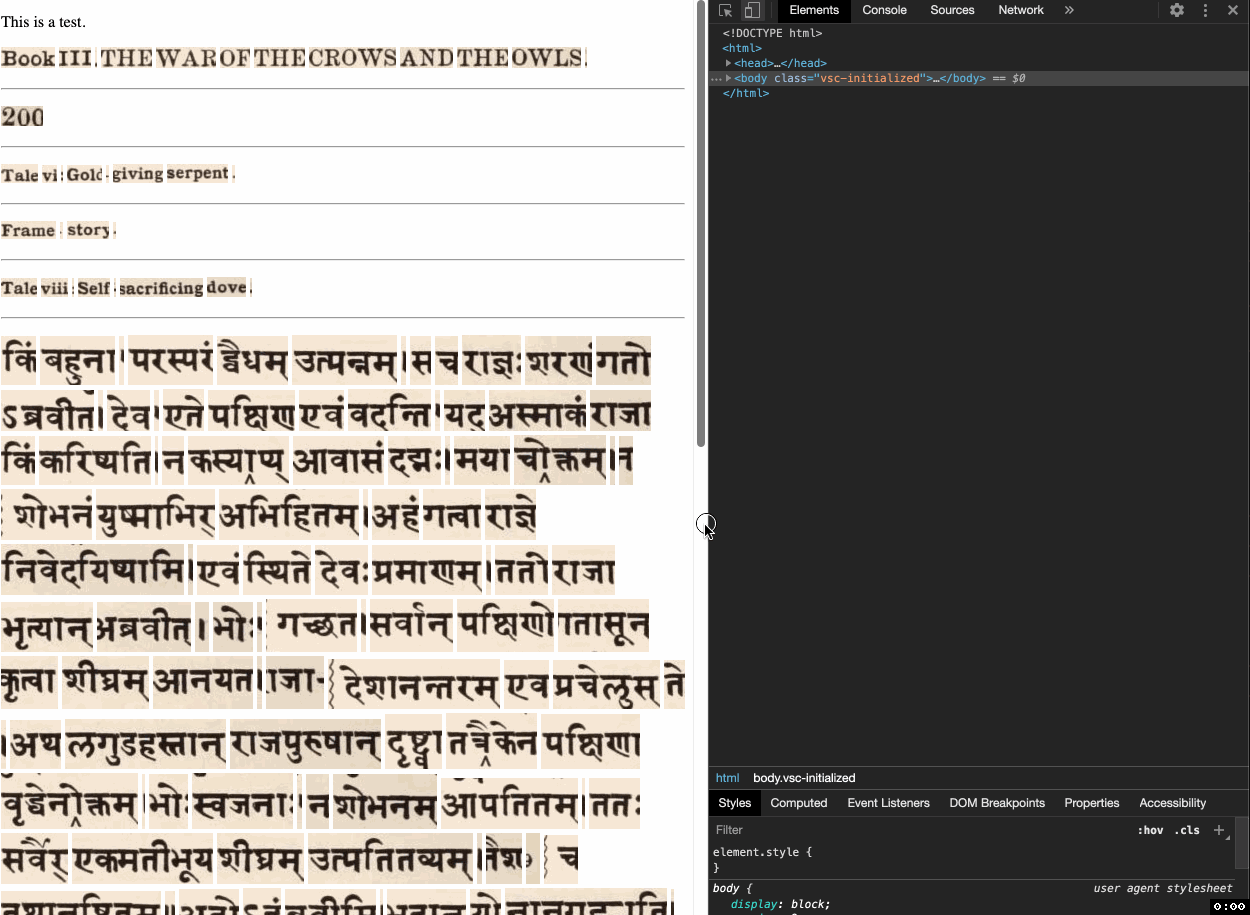1250x915 pixels.
Task: Switch to the Sources tab
Action: click(x=952, y=10)
